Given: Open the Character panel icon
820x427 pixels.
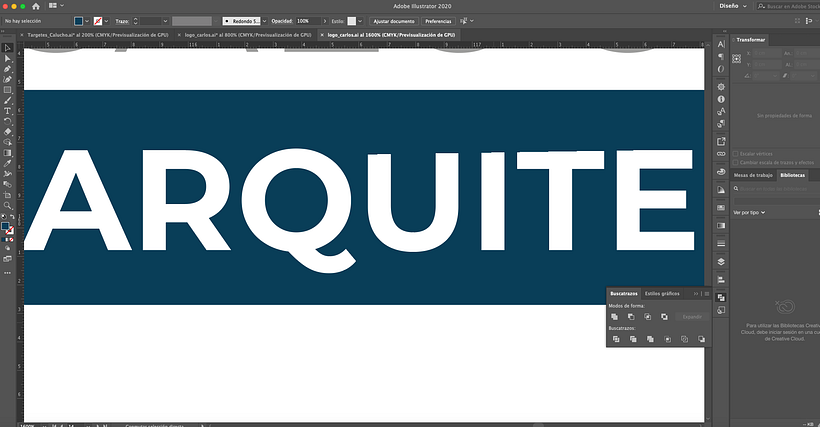Looking at the screenshot, I should pyautogui.click(x=721, y=44).
